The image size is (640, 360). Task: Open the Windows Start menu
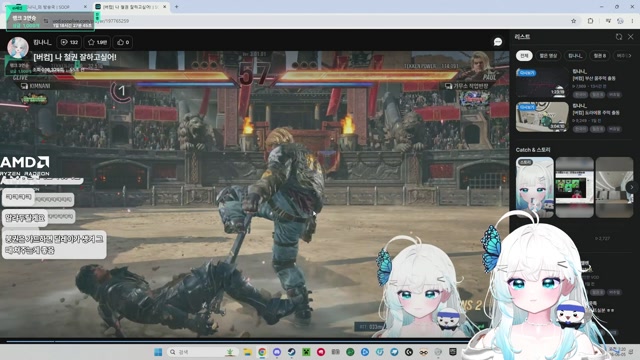[x=158, y=352]
